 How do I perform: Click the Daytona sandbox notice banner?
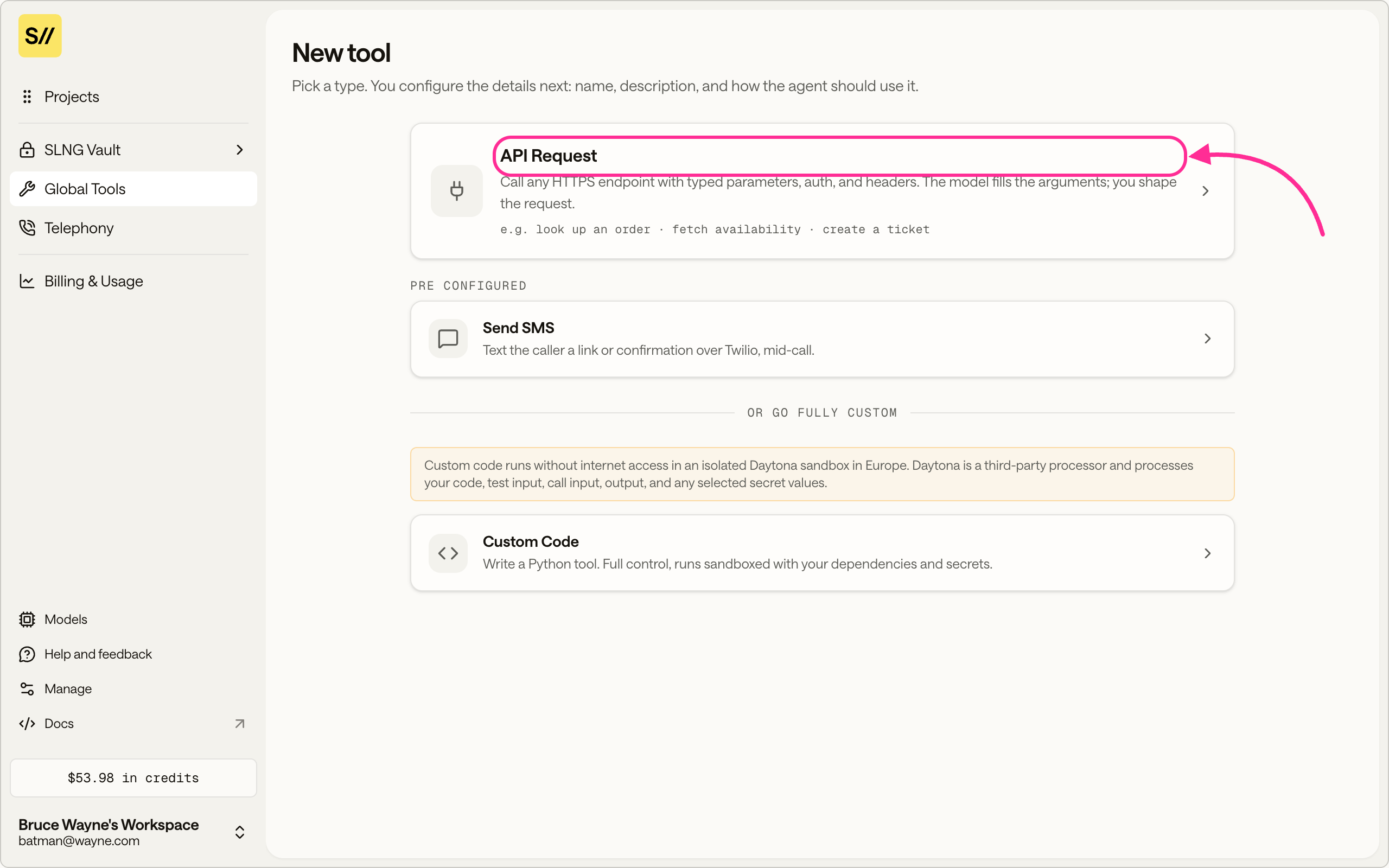(822, 474)
